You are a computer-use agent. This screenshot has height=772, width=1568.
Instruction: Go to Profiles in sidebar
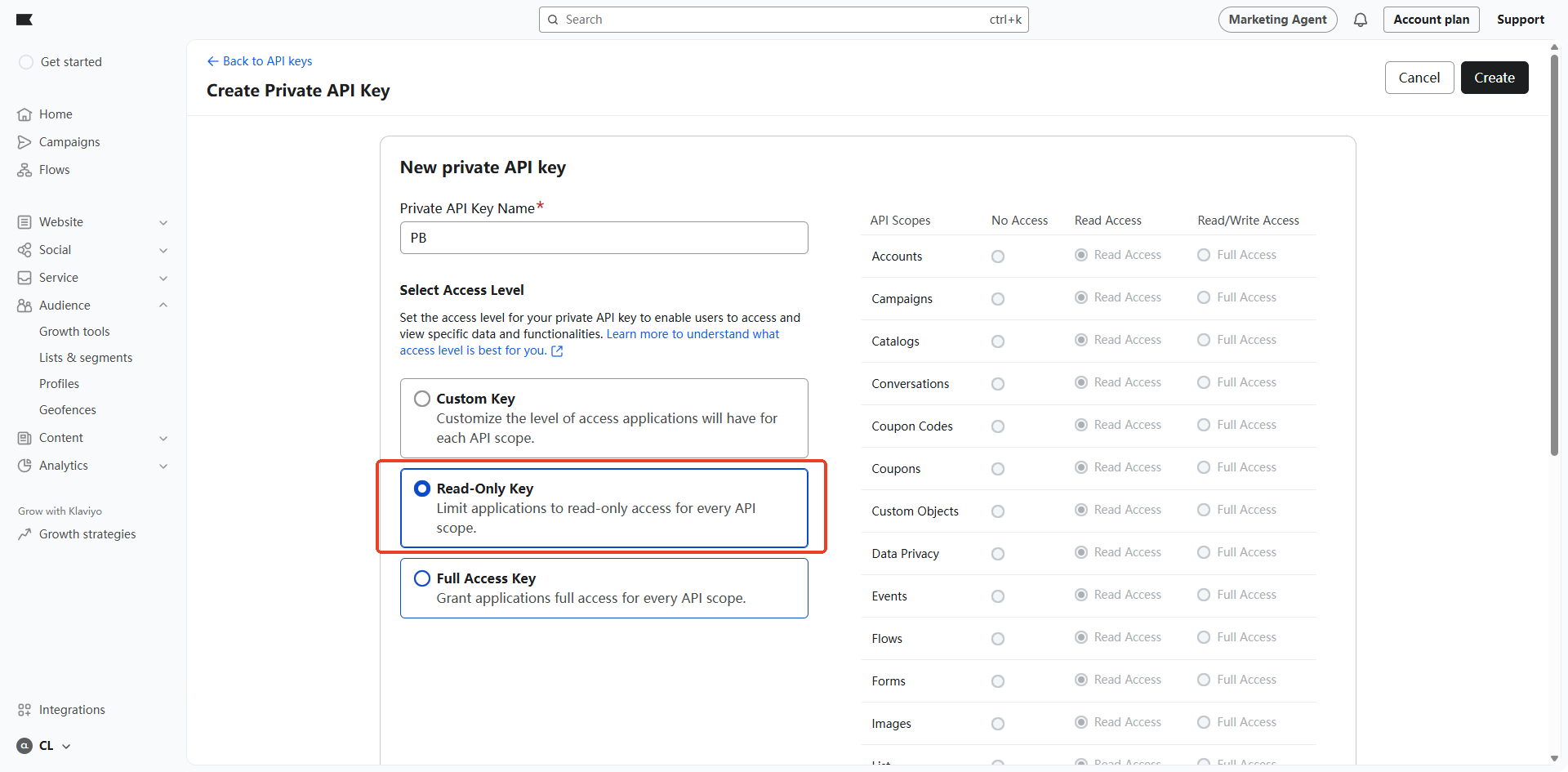pos(60,384)
